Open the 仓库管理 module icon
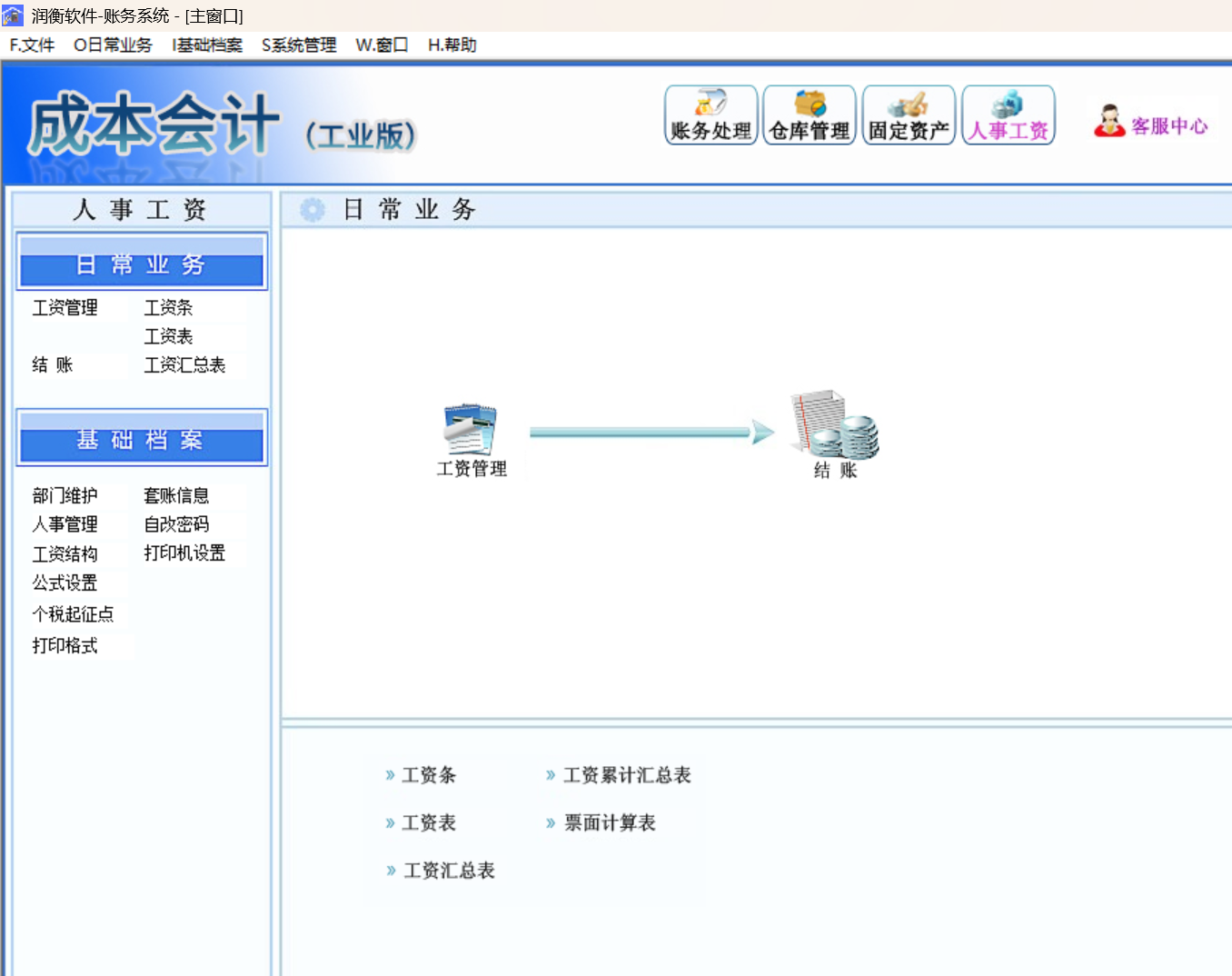 [x=810, y=115]
